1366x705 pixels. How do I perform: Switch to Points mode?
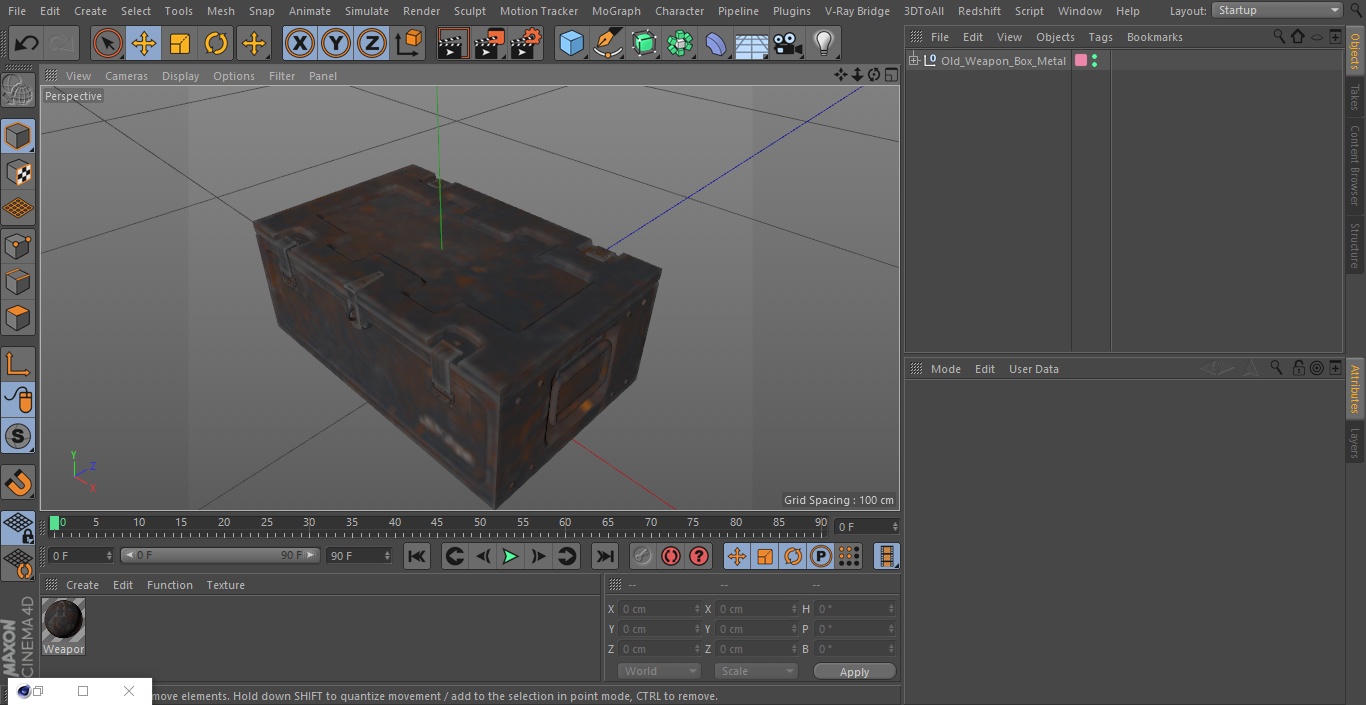click(x=18, y=245)
